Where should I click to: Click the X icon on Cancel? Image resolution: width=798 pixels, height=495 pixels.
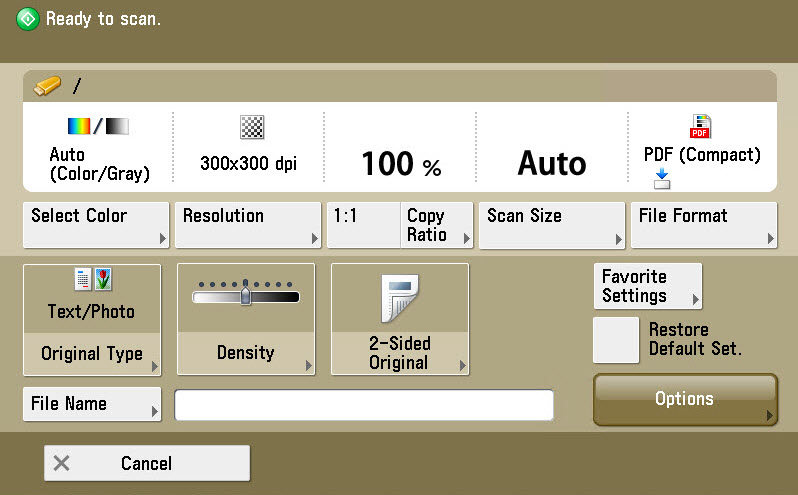[x=62, y=463]
